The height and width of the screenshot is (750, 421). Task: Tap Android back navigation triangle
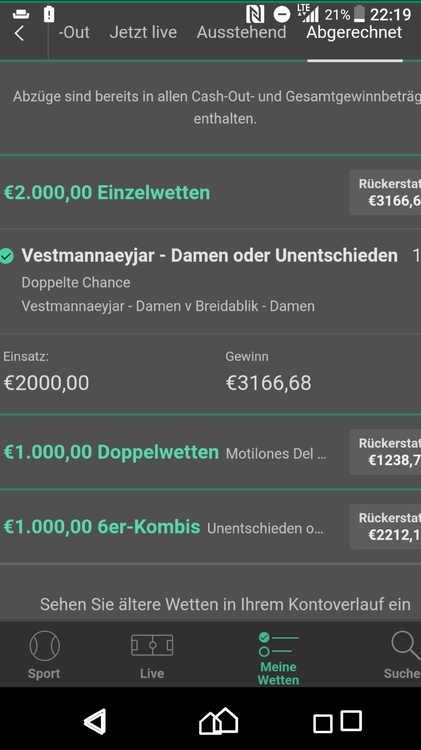[96, 721]
